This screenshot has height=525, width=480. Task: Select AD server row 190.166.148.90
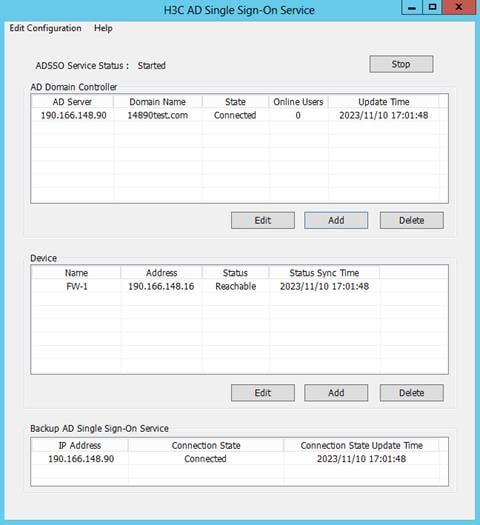click(x=239, y=116)
